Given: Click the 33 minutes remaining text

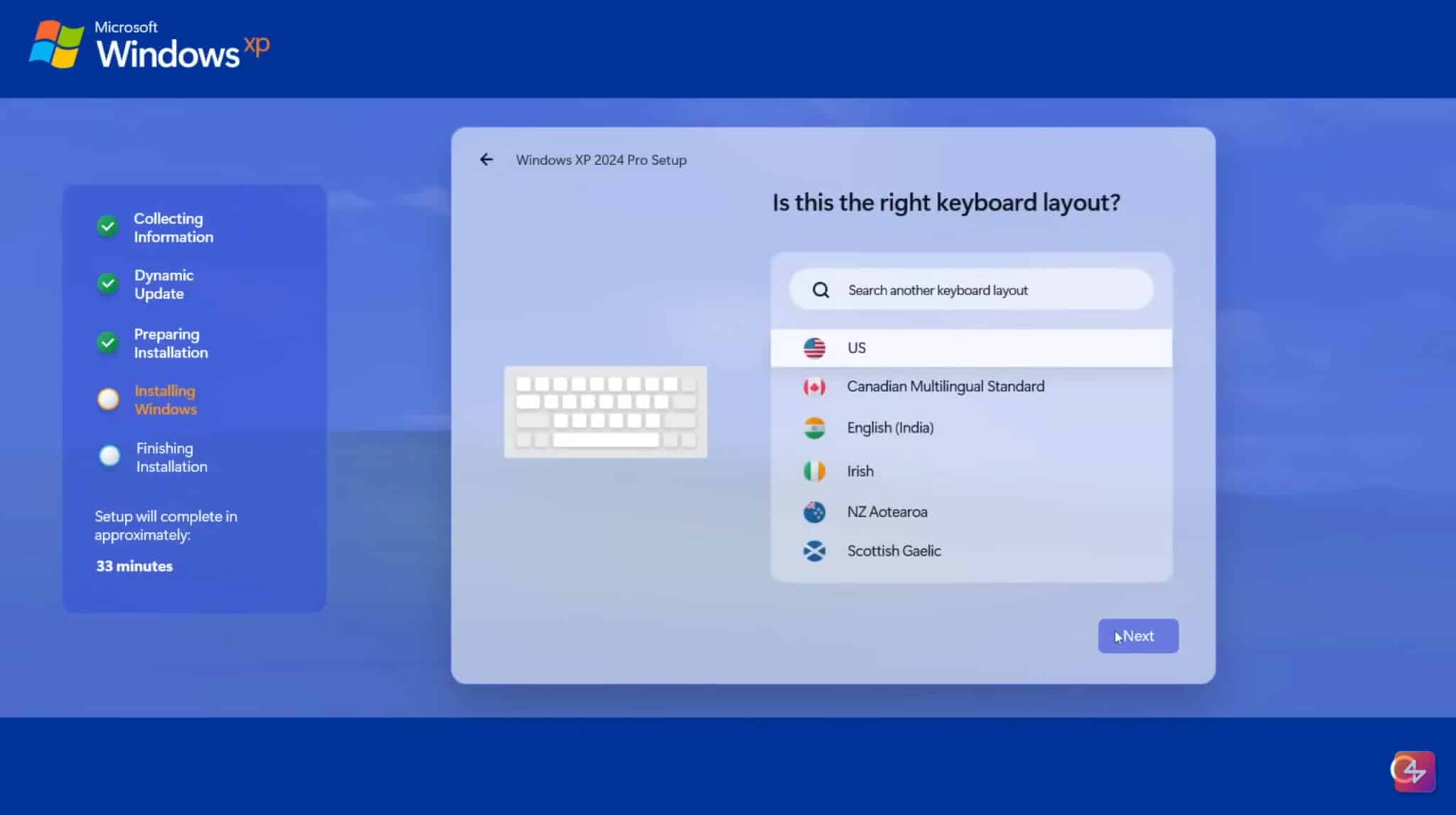Looking at the screenshot, I should [134, 566].
